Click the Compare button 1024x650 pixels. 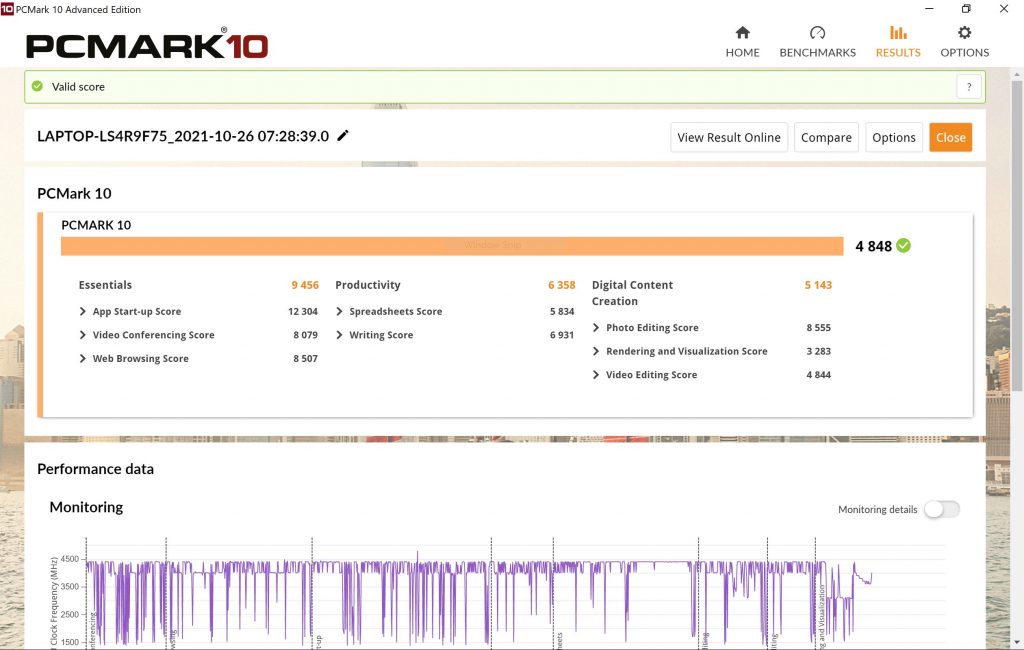click(x=826, y=137)
